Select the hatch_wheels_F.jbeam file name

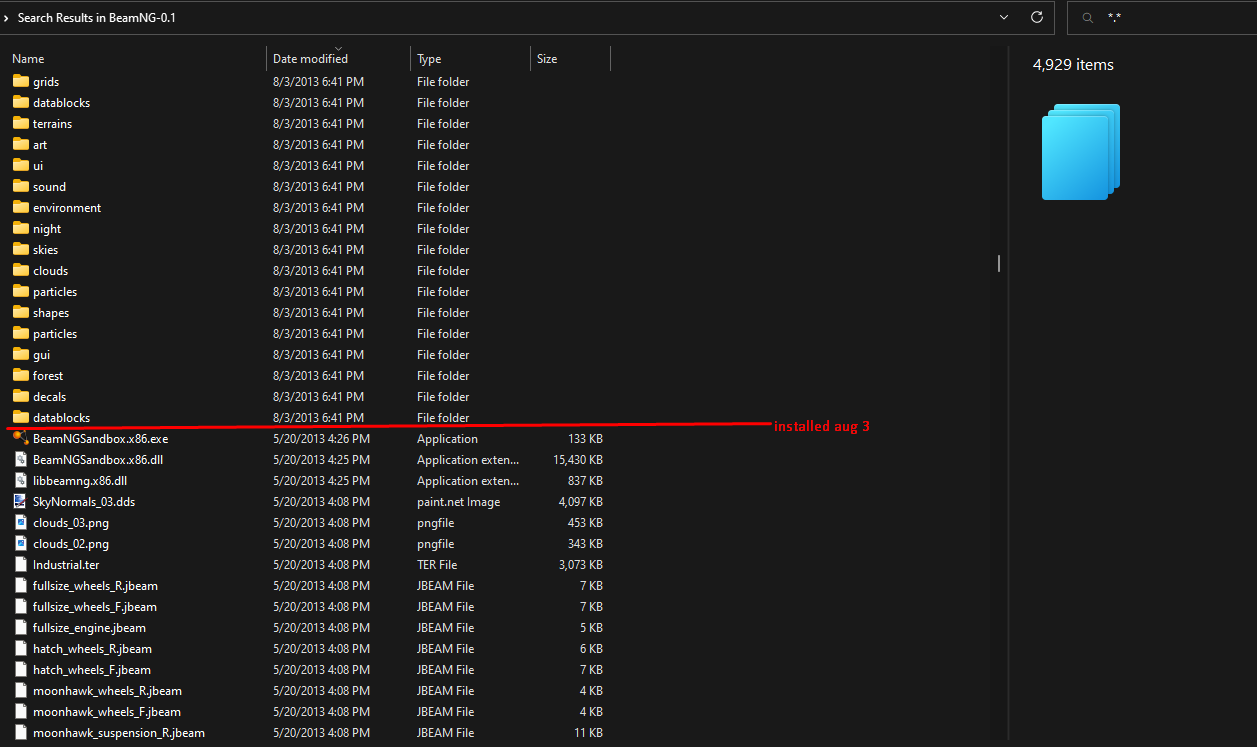coord(92,670)
